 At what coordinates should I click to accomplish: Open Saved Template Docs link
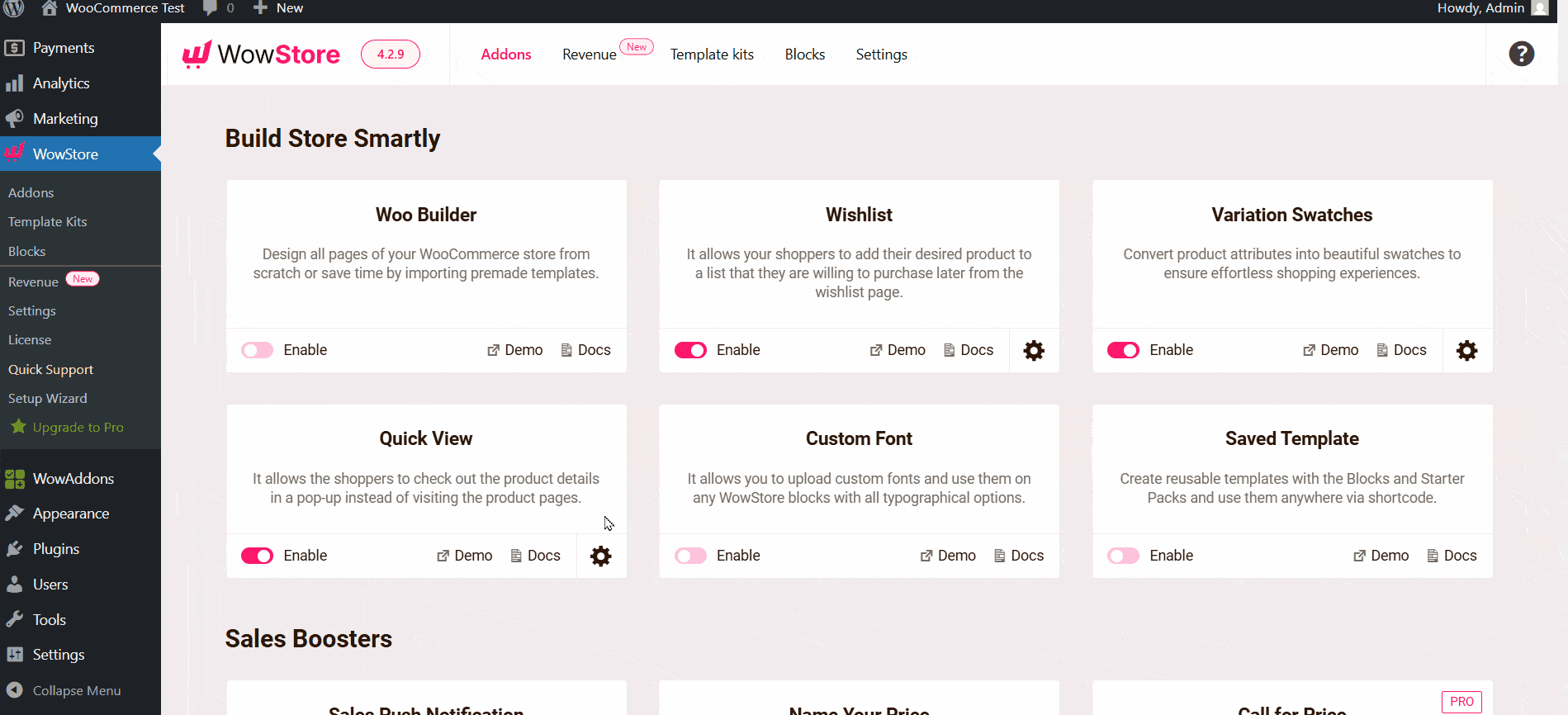pyautogui.click(x=1452, y=556)
